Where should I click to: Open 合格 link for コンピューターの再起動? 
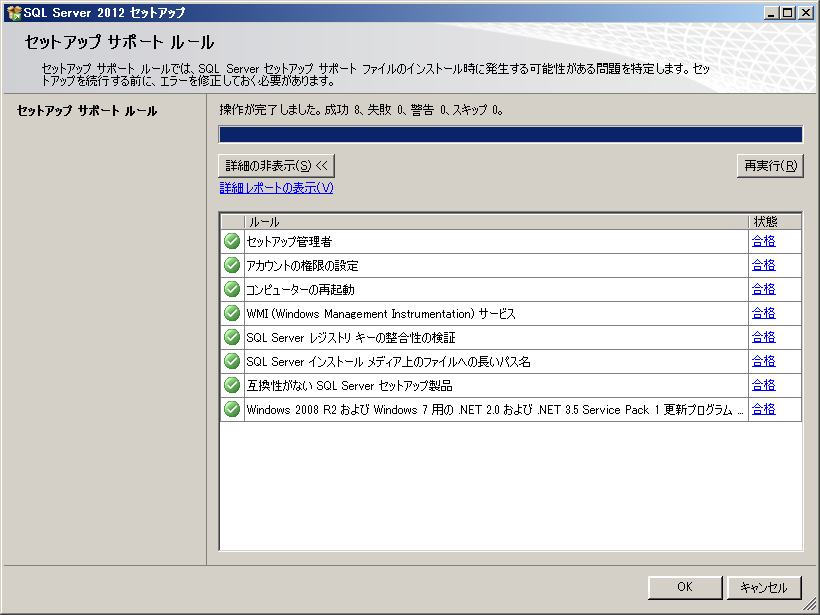point(763,289)
